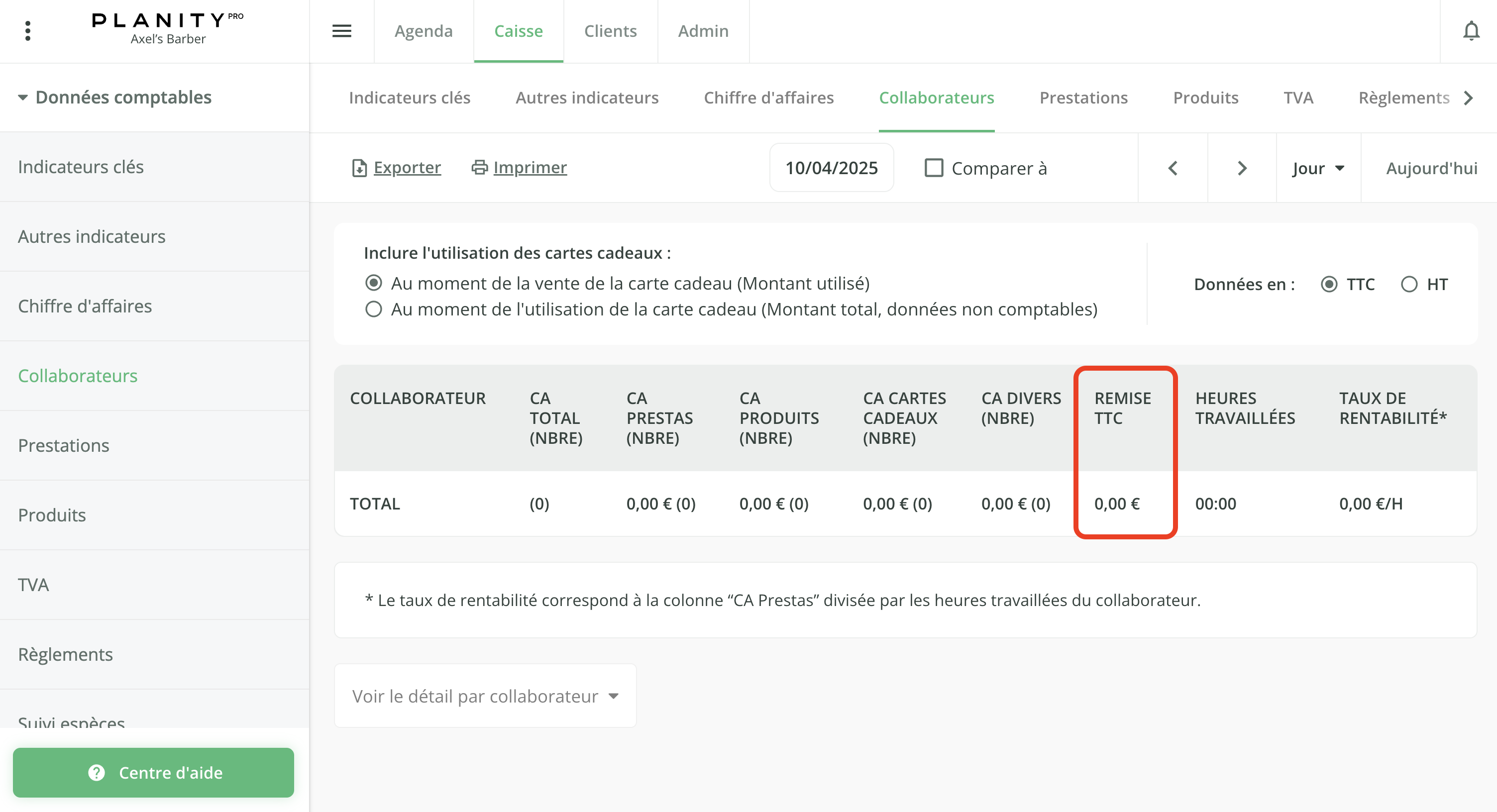Enable the Comparer à checkbox
The height and width of the screenshot is (812, 1497).
click(x=933, y=168)
